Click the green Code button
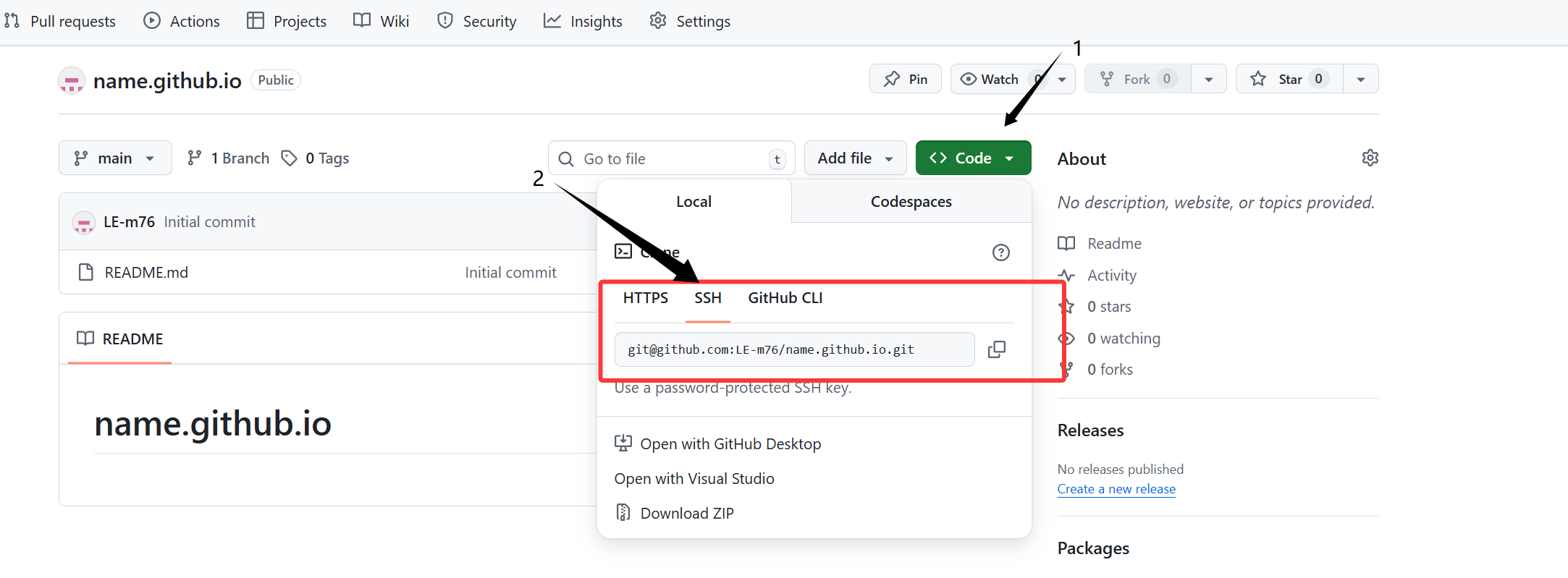Viewport: 1568px width, 578px height. (972, 158)
